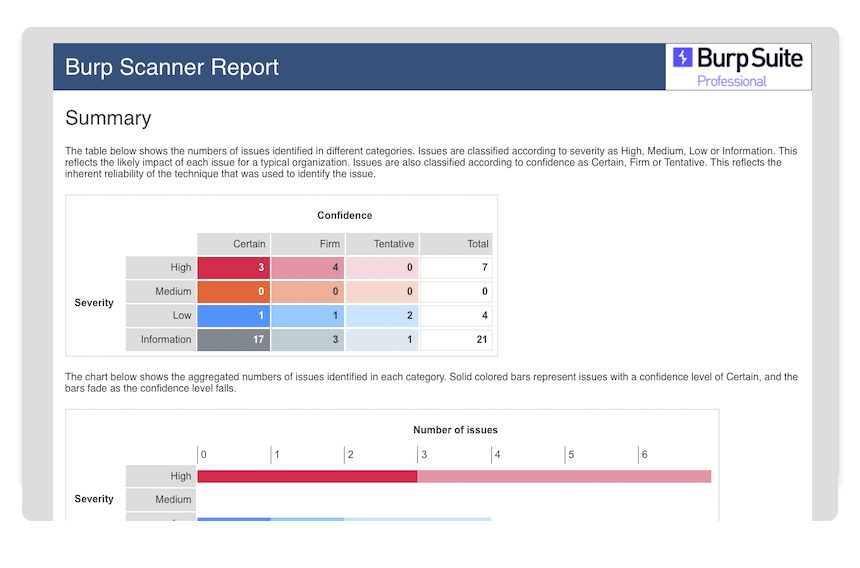The width and height of the screenshot is (860, 568).
Task: Click the Total column header
Action: pyautogui.click(x=456, y=244)
